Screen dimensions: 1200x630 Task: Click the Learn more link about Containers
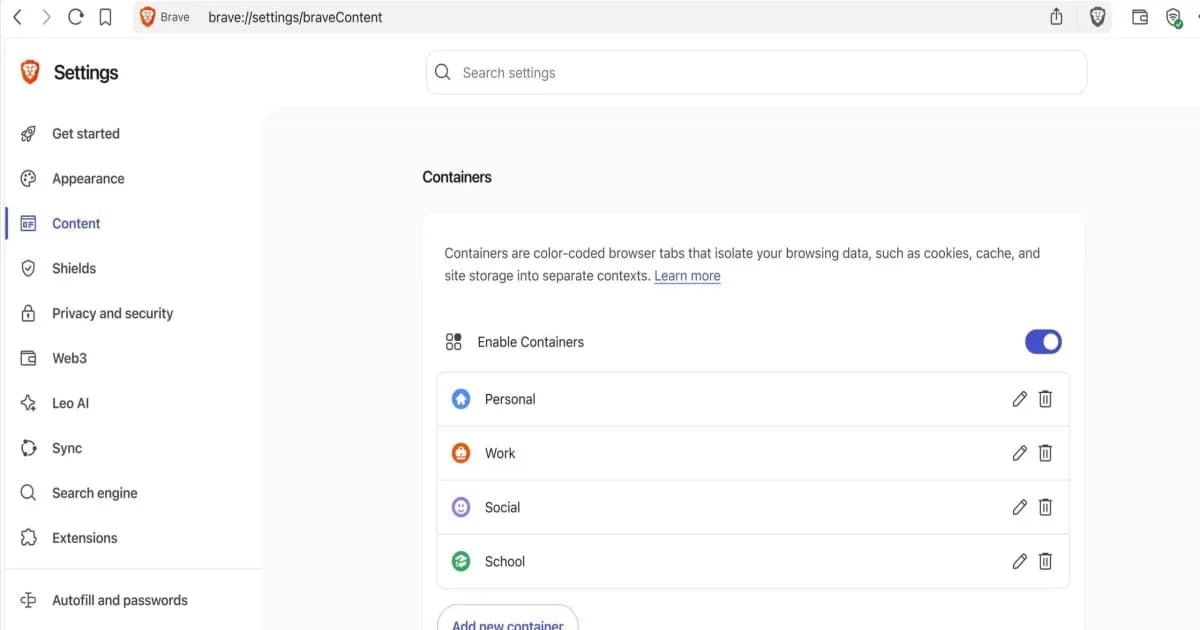tap(687, 276)
